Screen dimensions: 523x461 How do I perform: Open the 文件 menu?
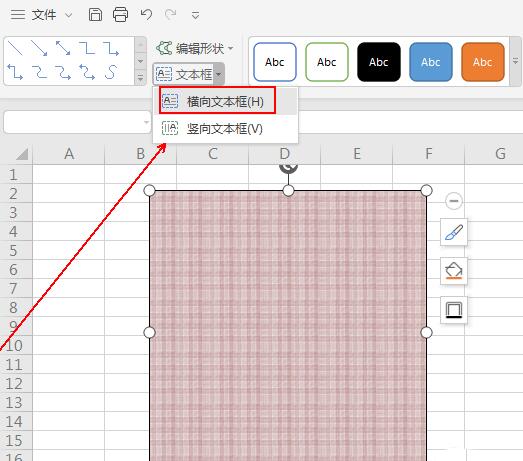[44, 15]
